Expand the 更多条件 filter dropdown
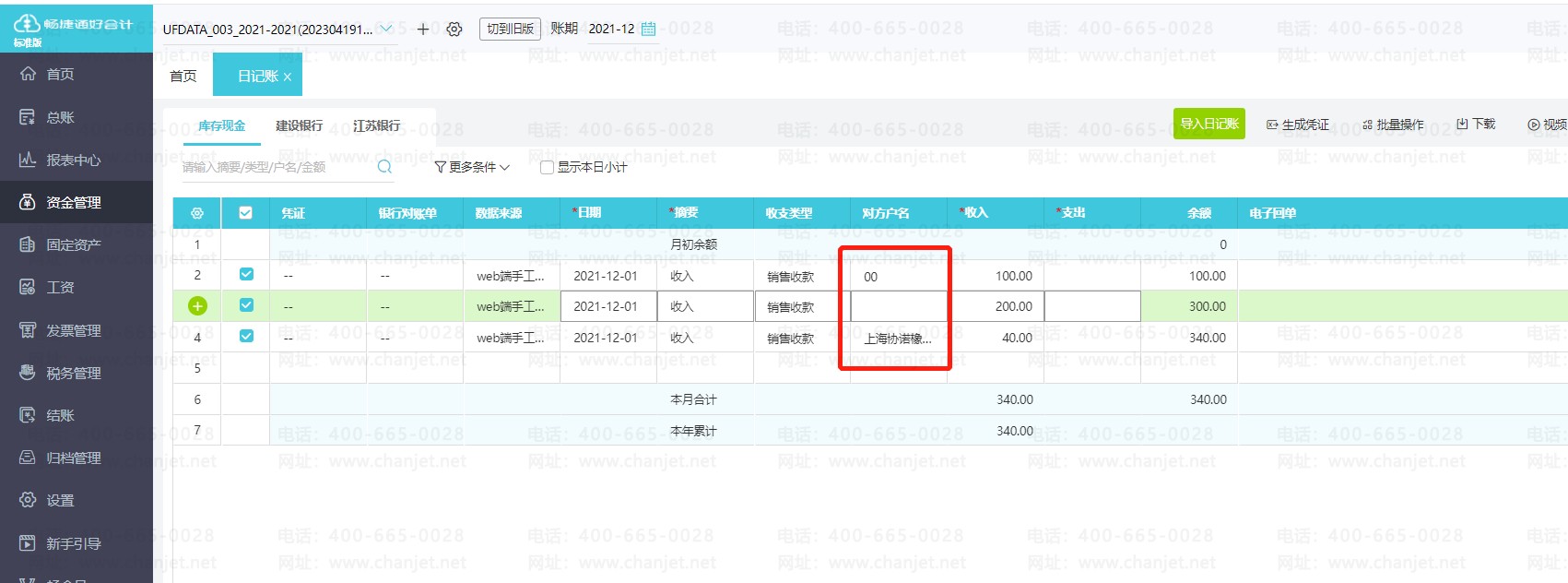Image resolution: width=1568 pixels, height=583 pixels. click(472, 167)
